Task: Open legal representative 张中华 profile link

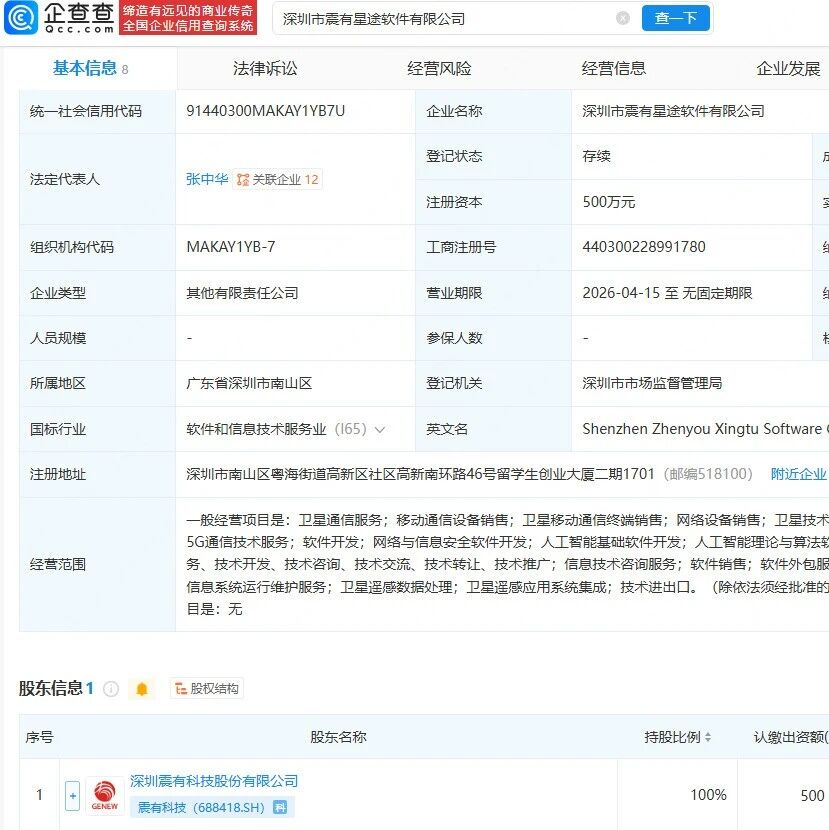Action: tap(207, 180)
